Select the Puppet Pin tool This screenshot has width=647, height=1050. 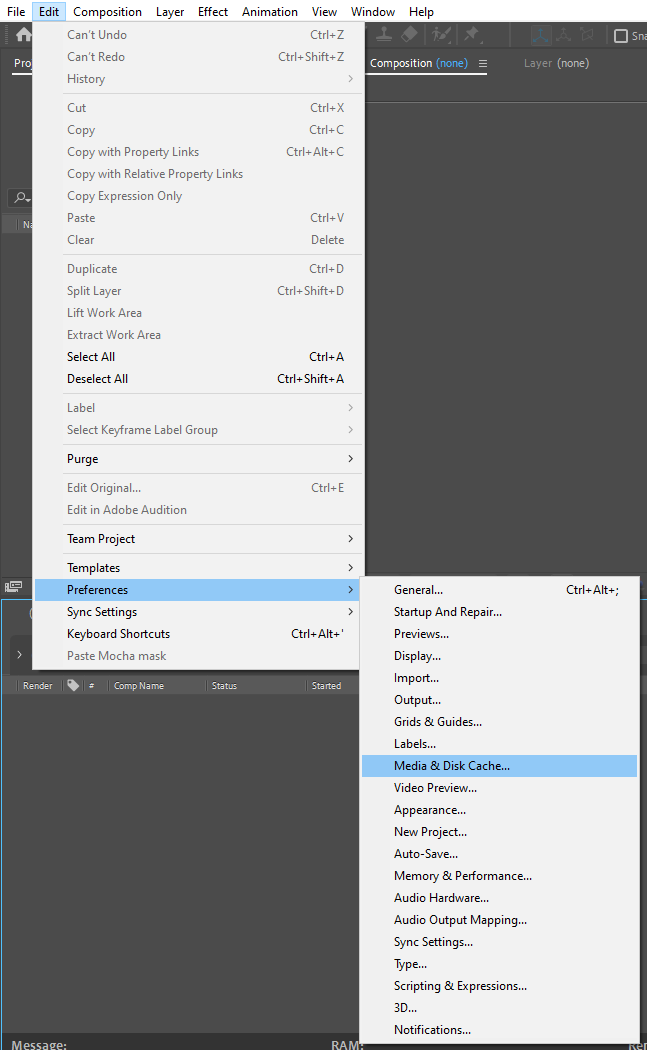pos(470,35)
